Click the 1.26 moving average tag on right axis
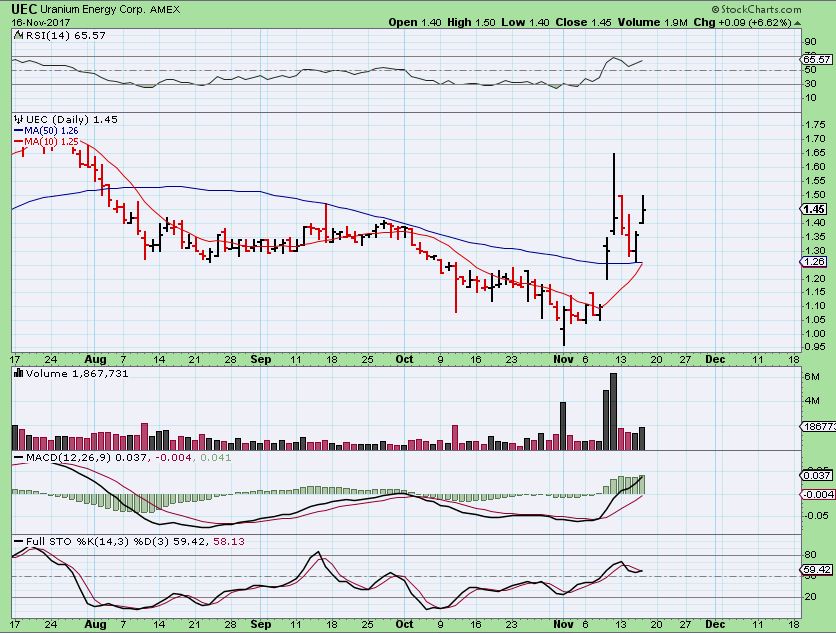Image resolution: width=836 pixels, height=634 pixels. pos(814,261)
